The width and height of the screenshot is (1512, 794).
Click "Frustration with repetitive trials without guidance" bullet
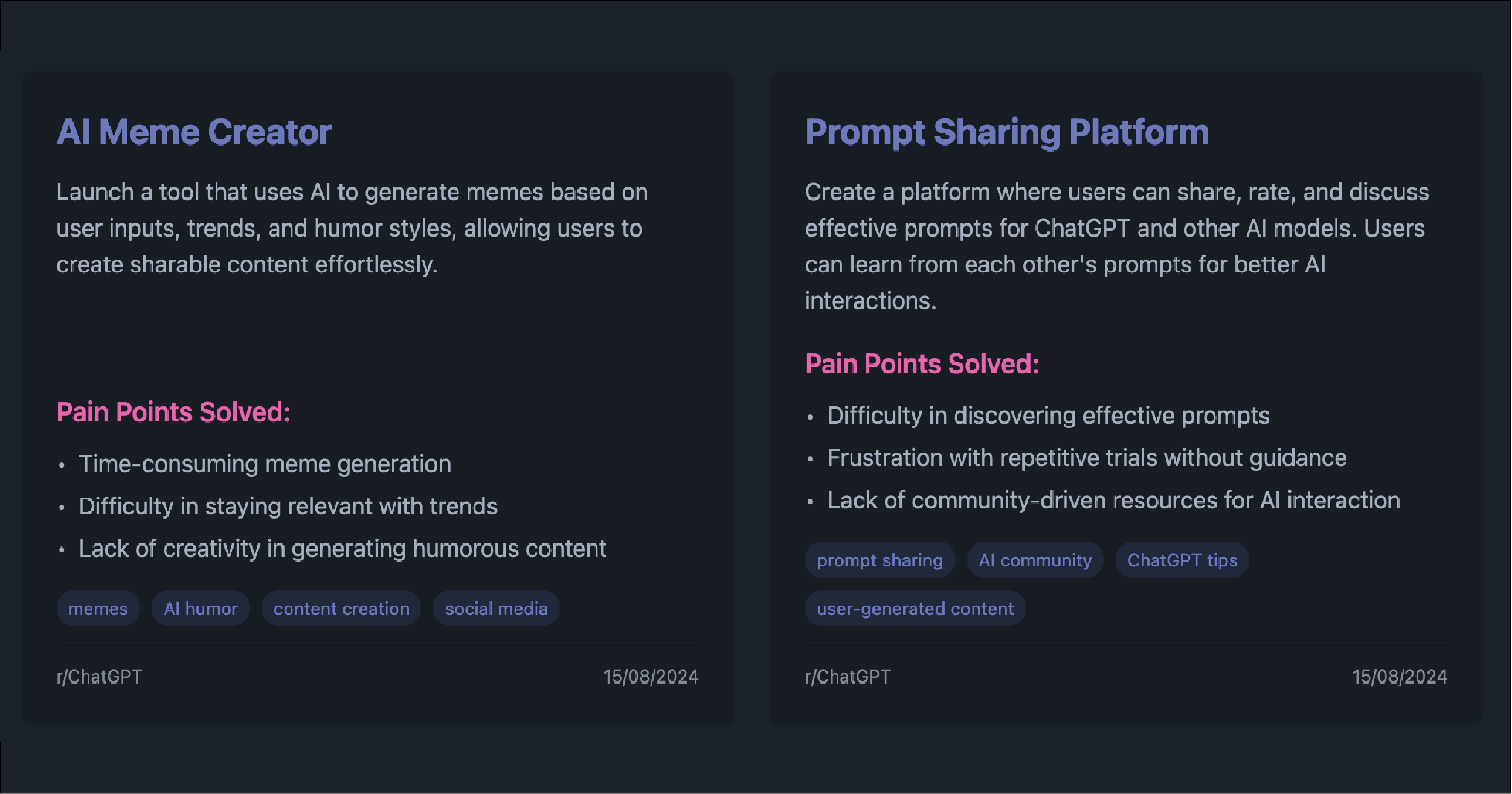[x=1087, y=458]
